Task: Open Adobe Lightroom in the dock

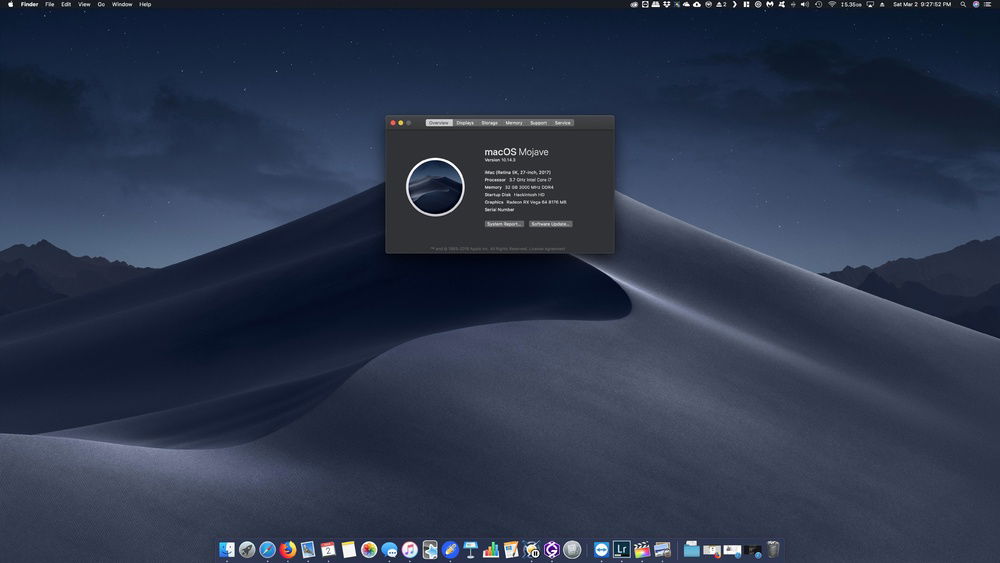Action: [x=621, y=549]
